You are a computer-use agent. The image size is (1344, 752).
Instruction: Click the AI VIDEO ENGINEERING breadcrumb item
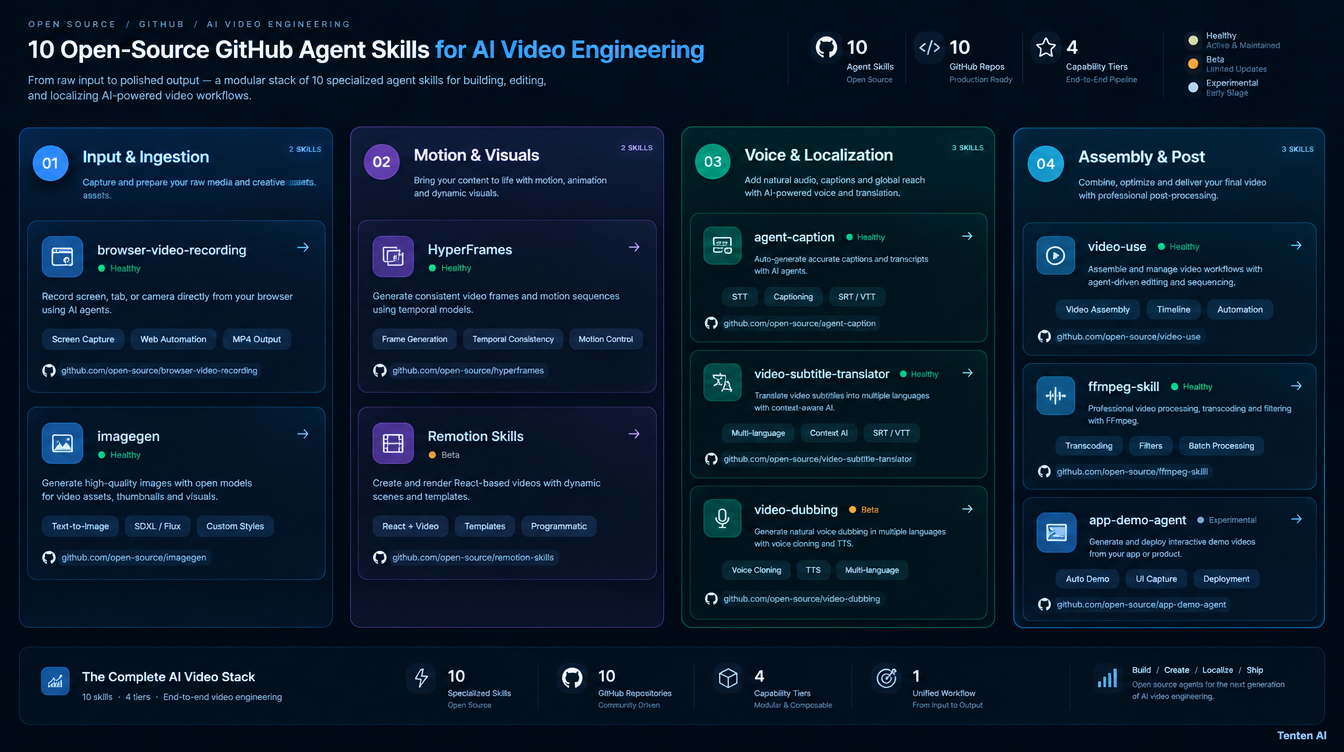pos(278,24)
